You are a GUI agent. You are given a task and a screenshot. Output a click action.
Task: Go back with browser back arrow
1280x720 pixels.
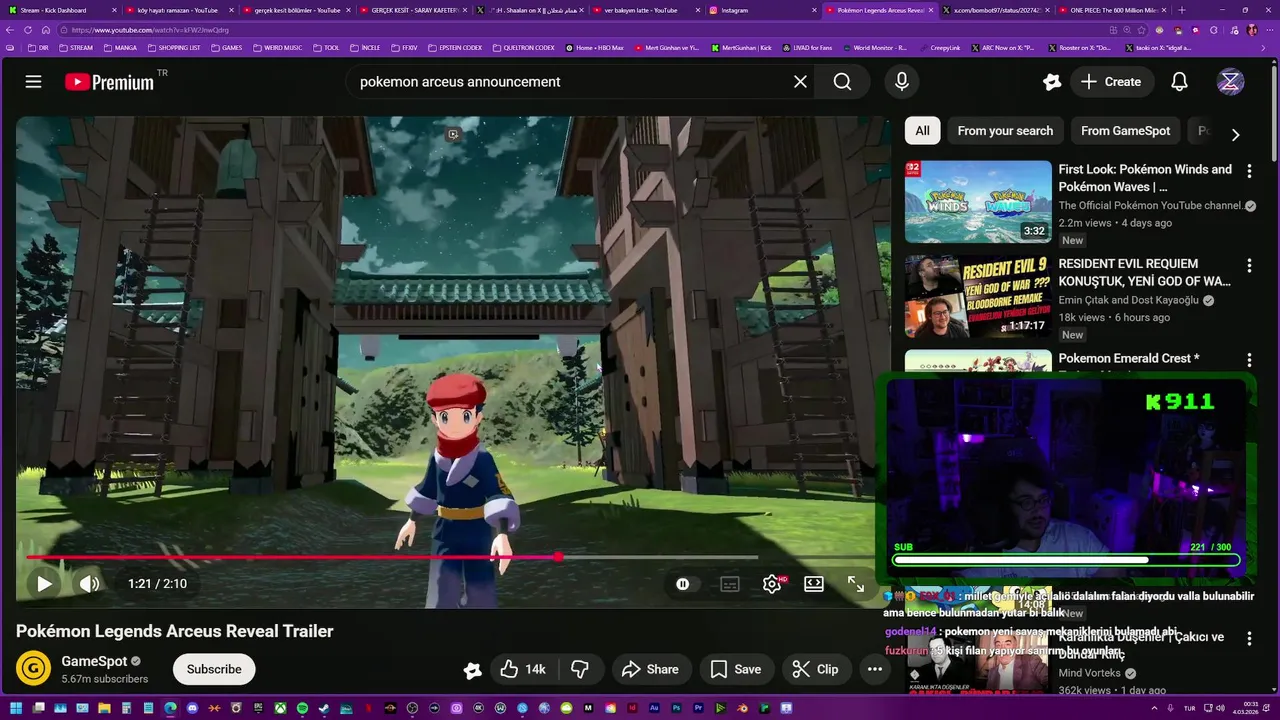pyautogui.click(x=12, y=30)
